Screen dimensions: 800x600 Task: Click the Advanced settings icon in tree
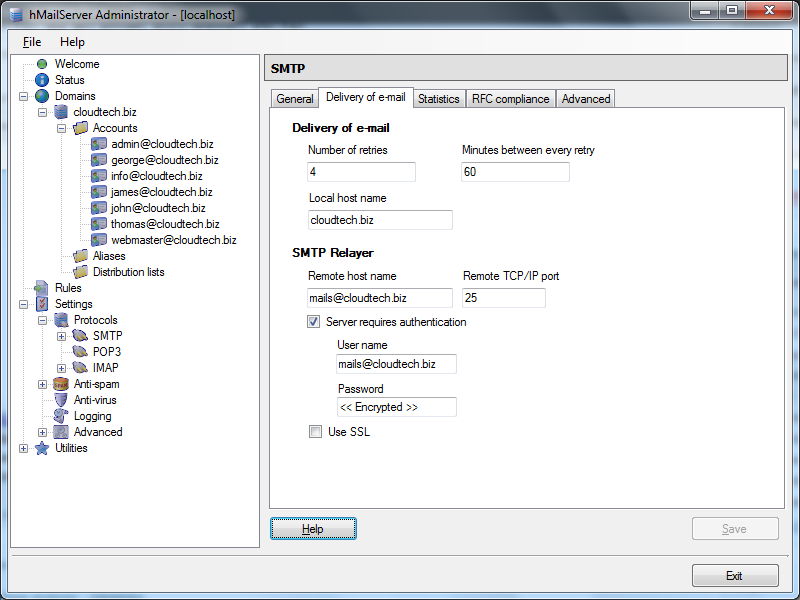point(61,432)
